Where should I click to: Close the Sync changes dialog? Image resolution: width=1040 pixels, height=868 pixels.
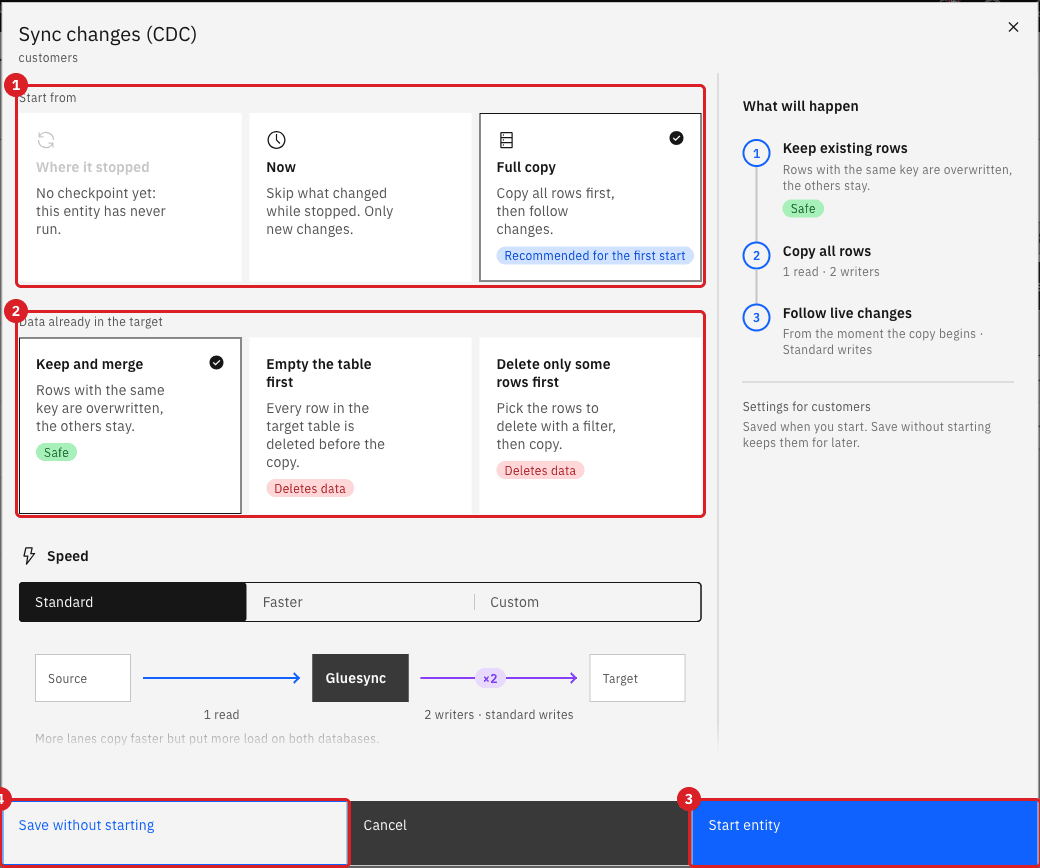click(1013, 27)
